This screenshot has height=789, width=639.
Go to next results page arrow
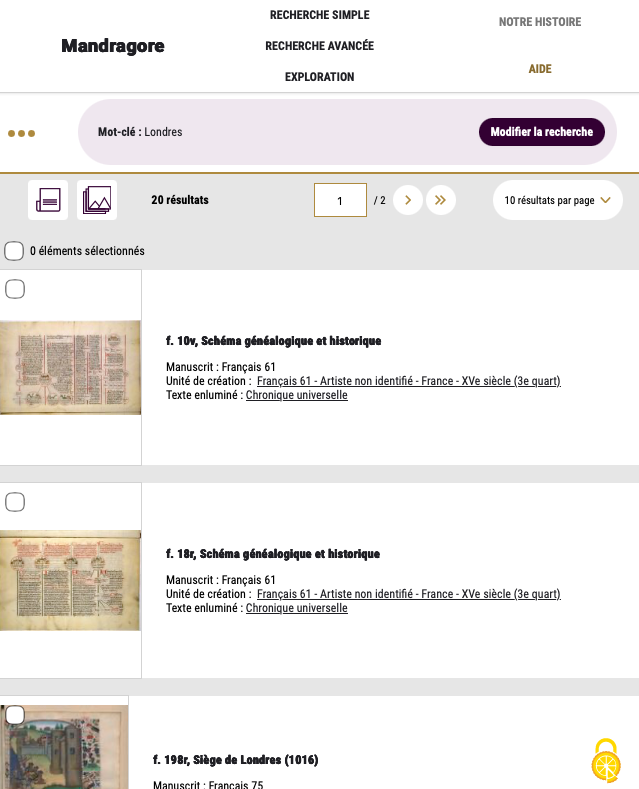point(408,200)
